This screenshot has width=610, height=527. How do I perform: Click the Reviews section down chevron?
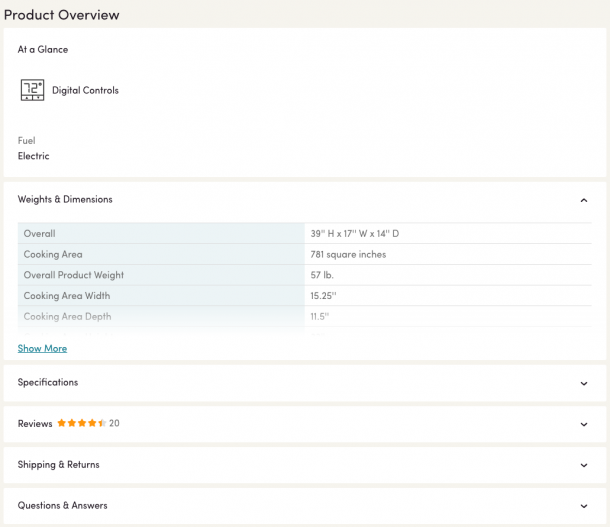[x=584, y=424]
